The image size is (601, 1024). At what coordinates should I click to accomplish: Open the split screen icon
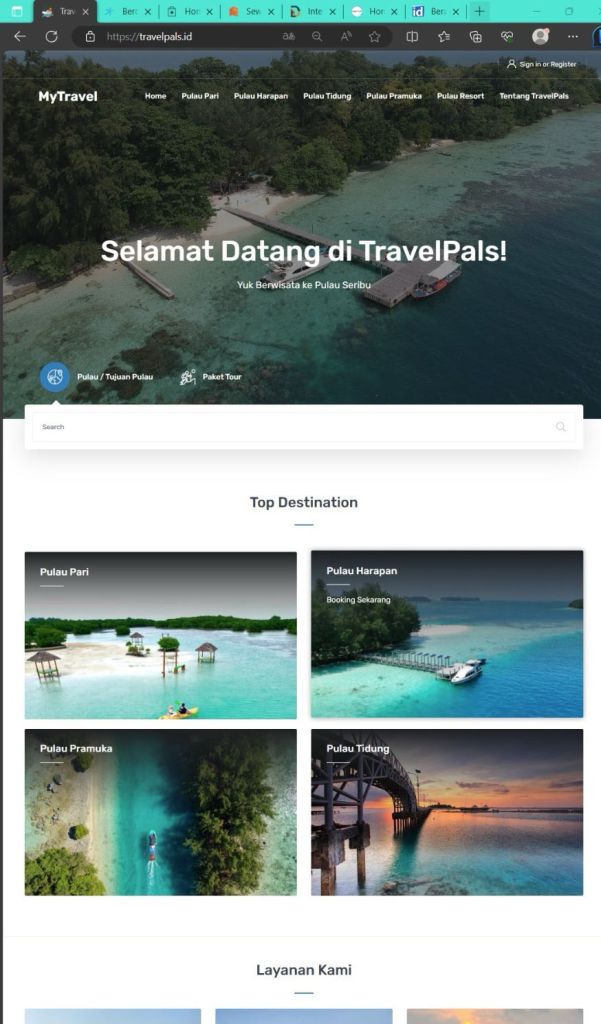(x=412, y=37)
